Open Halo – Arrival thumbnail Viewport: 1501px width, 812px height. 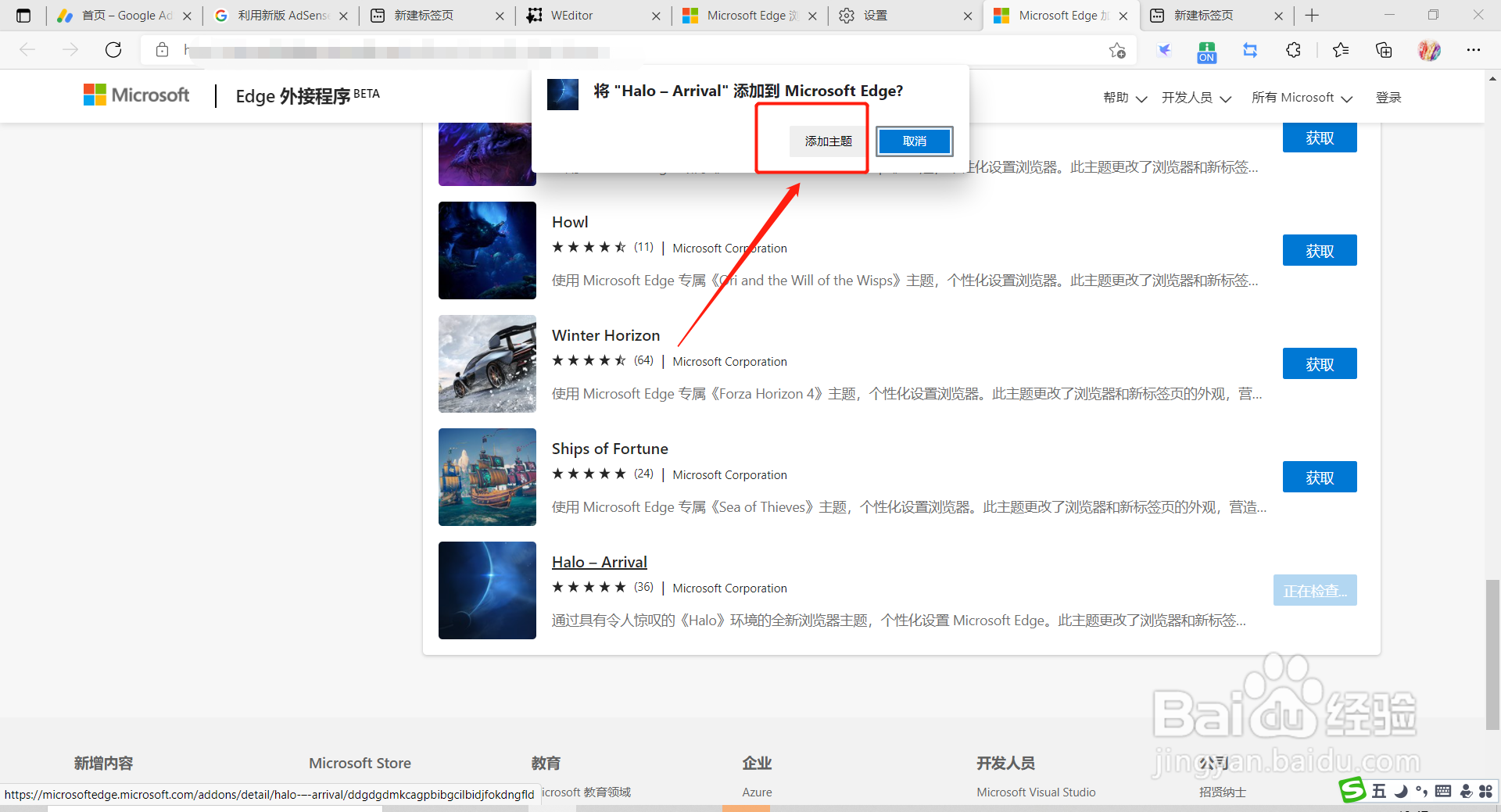click(487, 591)
